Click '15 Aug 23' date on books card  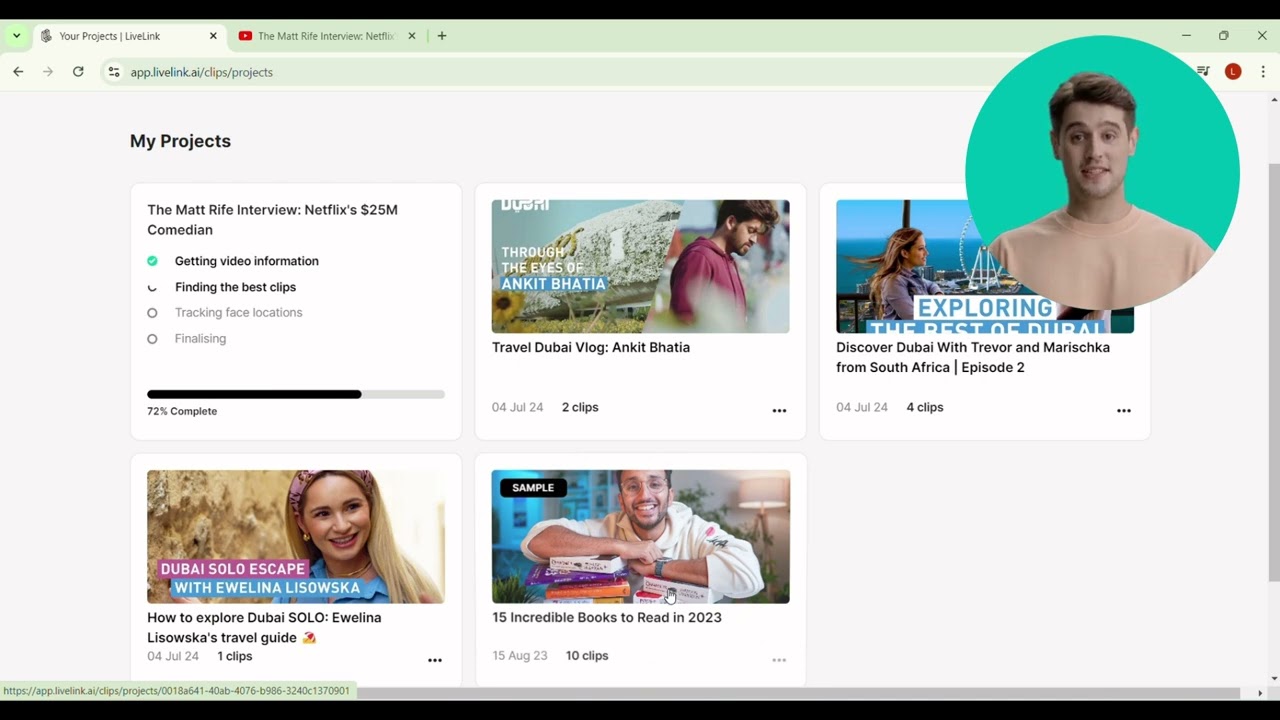click(520, 656)
